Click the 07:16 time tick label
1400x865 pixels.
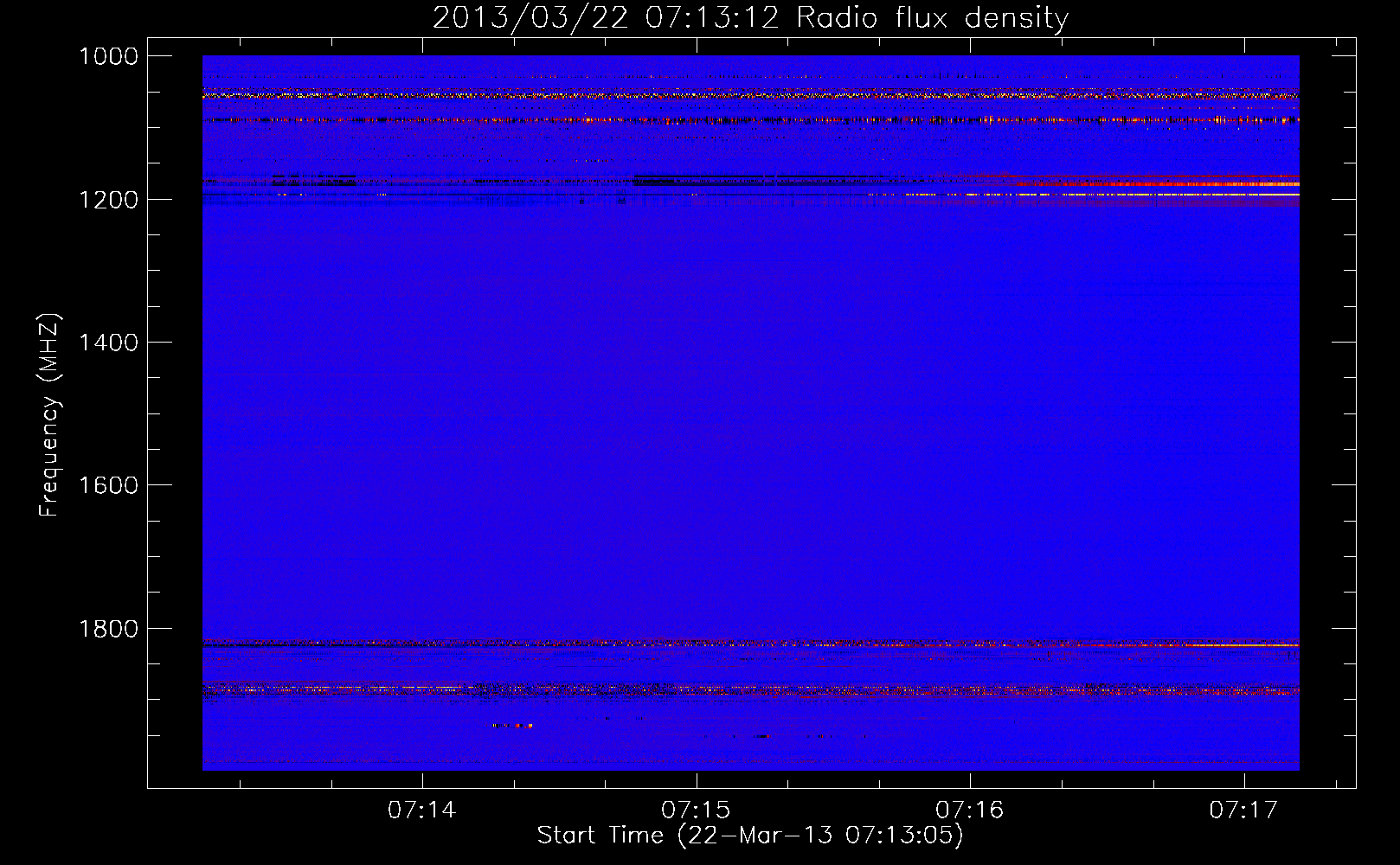tap(970, 810)
